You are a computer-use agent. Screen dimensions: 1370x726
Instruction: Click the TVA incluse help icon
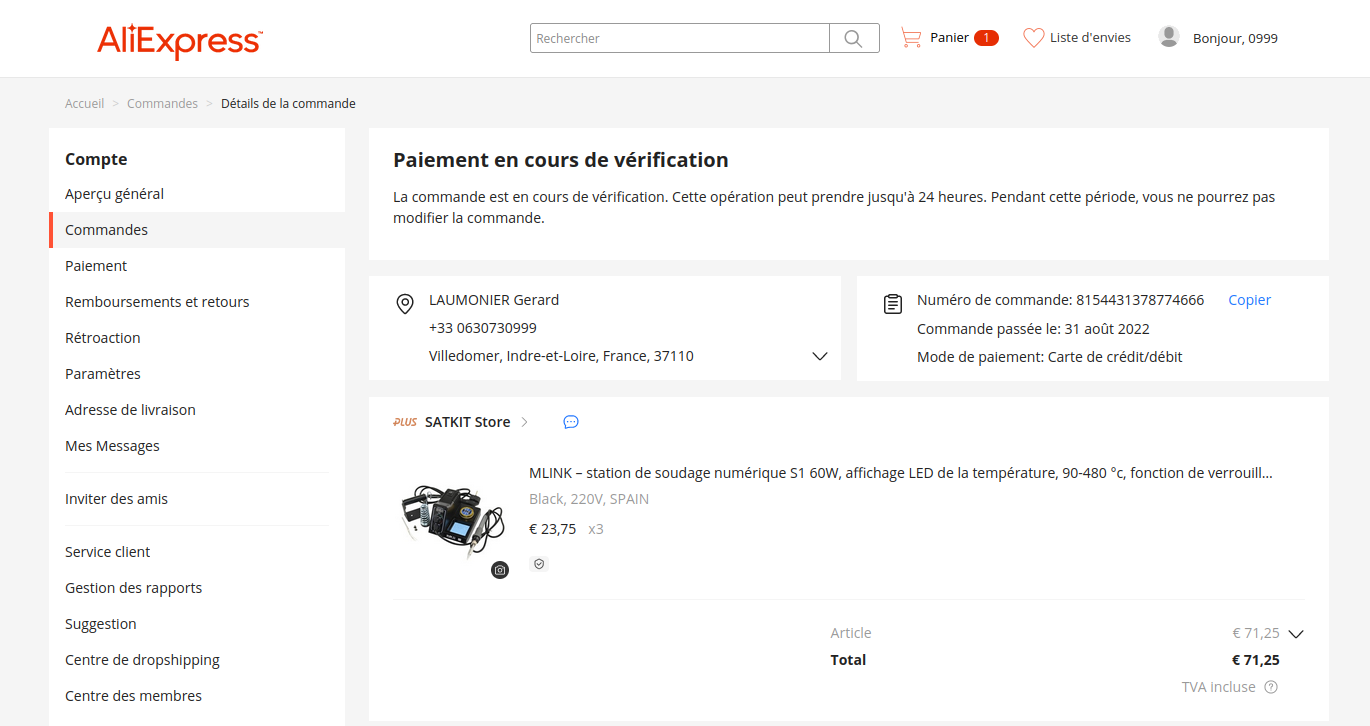point(1271,687)
